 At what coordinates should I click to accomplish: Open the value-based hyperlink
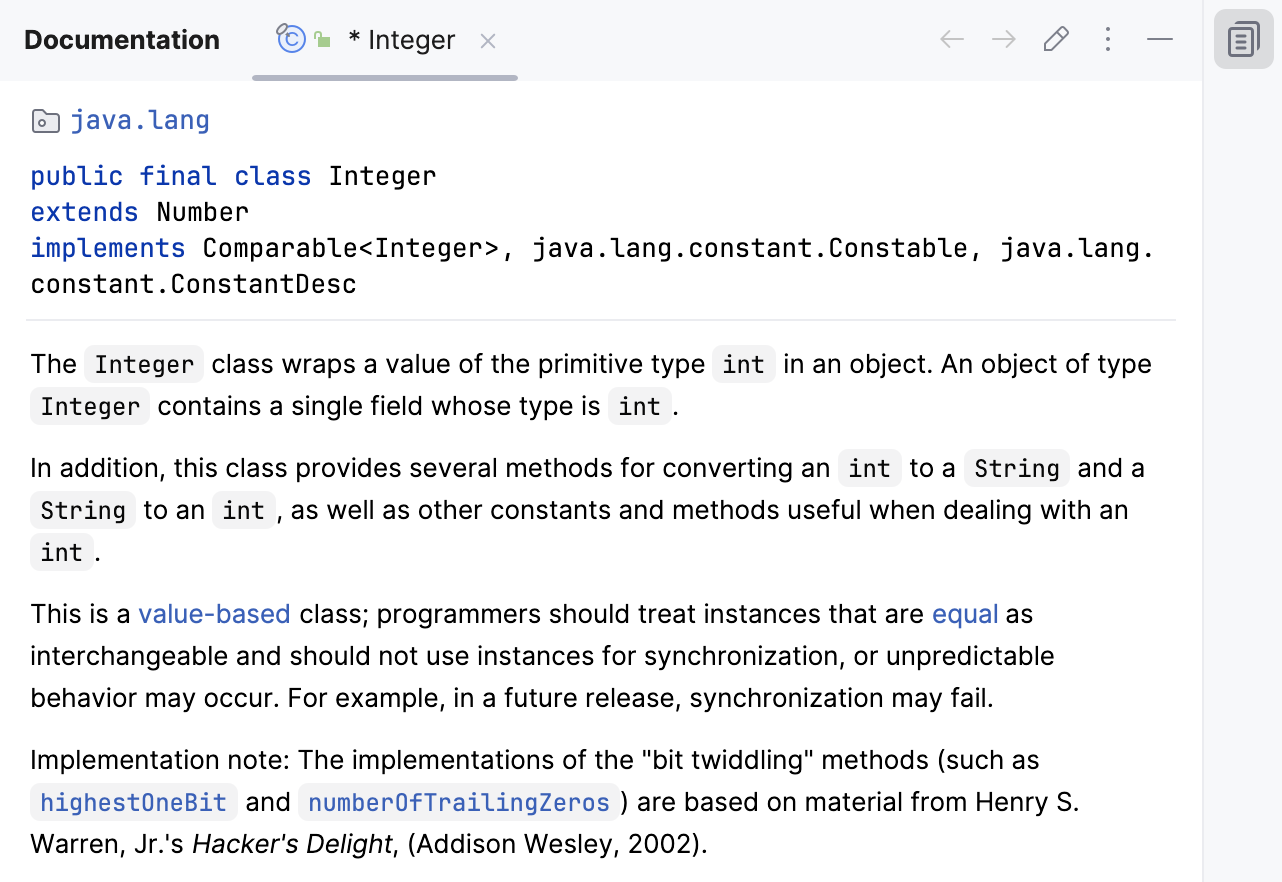[x=214, y=614]
